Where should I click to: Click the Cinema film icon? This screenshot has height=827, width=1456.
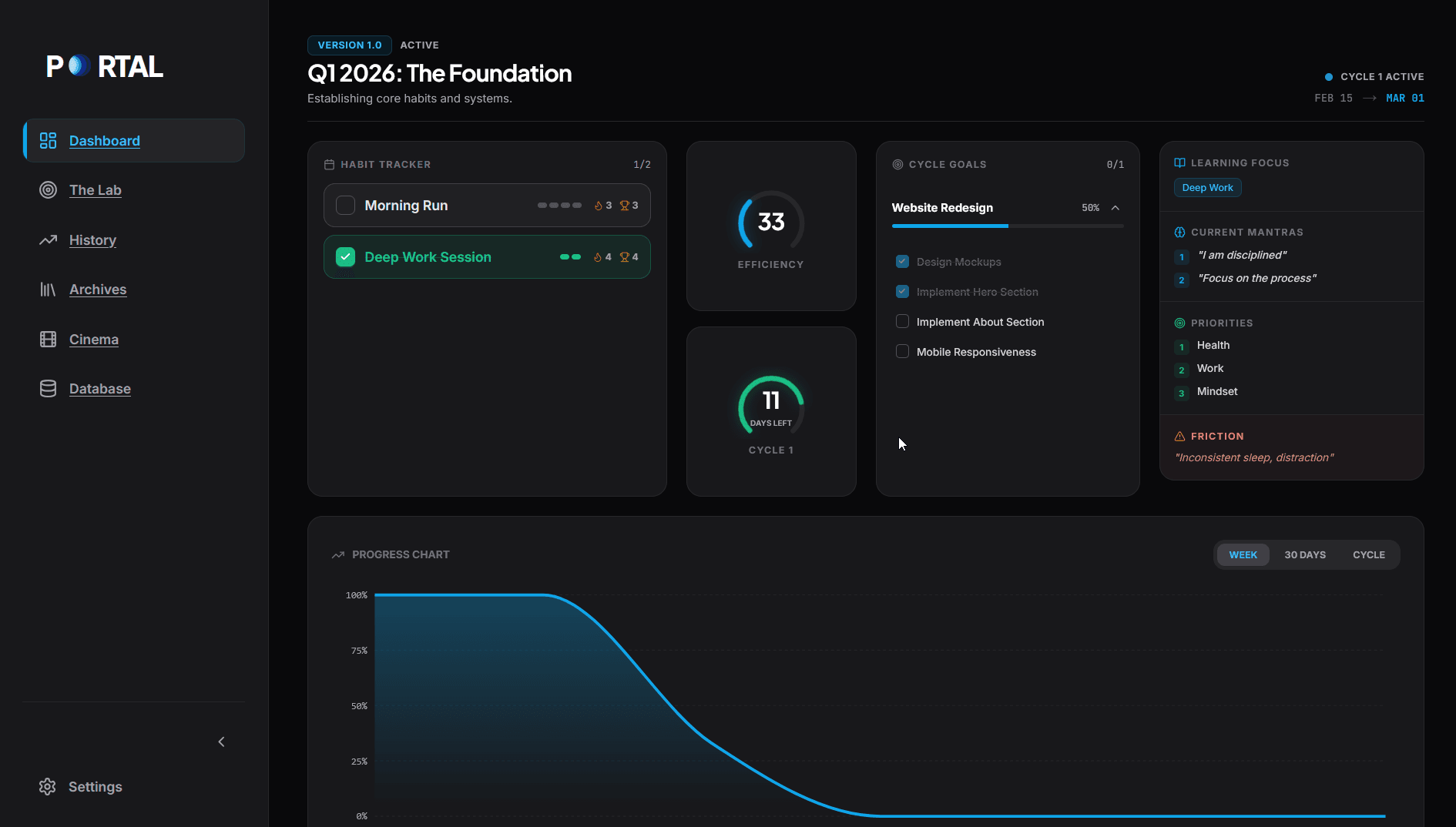click(x=48, y=340)
